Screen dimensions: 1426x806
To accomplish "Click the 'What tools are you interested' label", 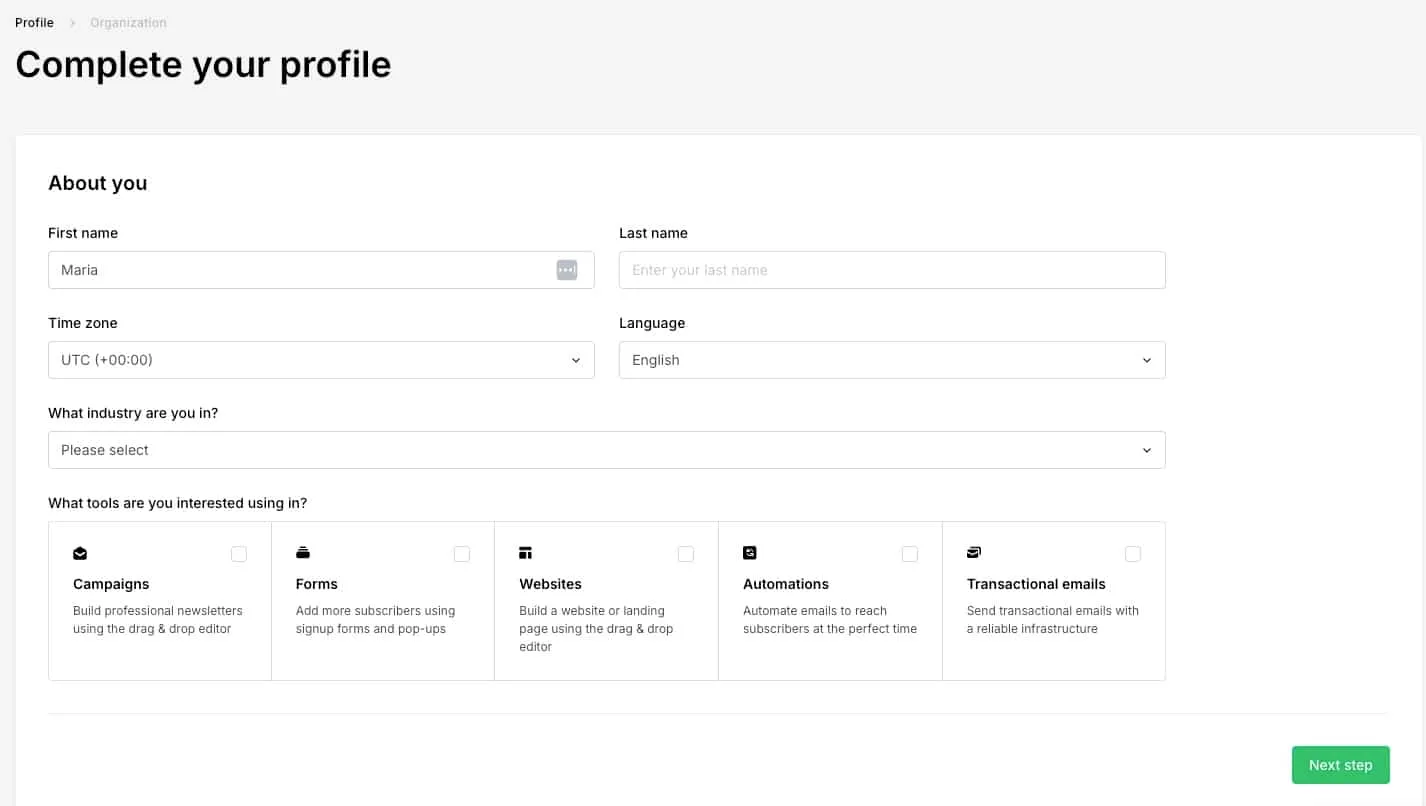I will click(x=178, y=503).
